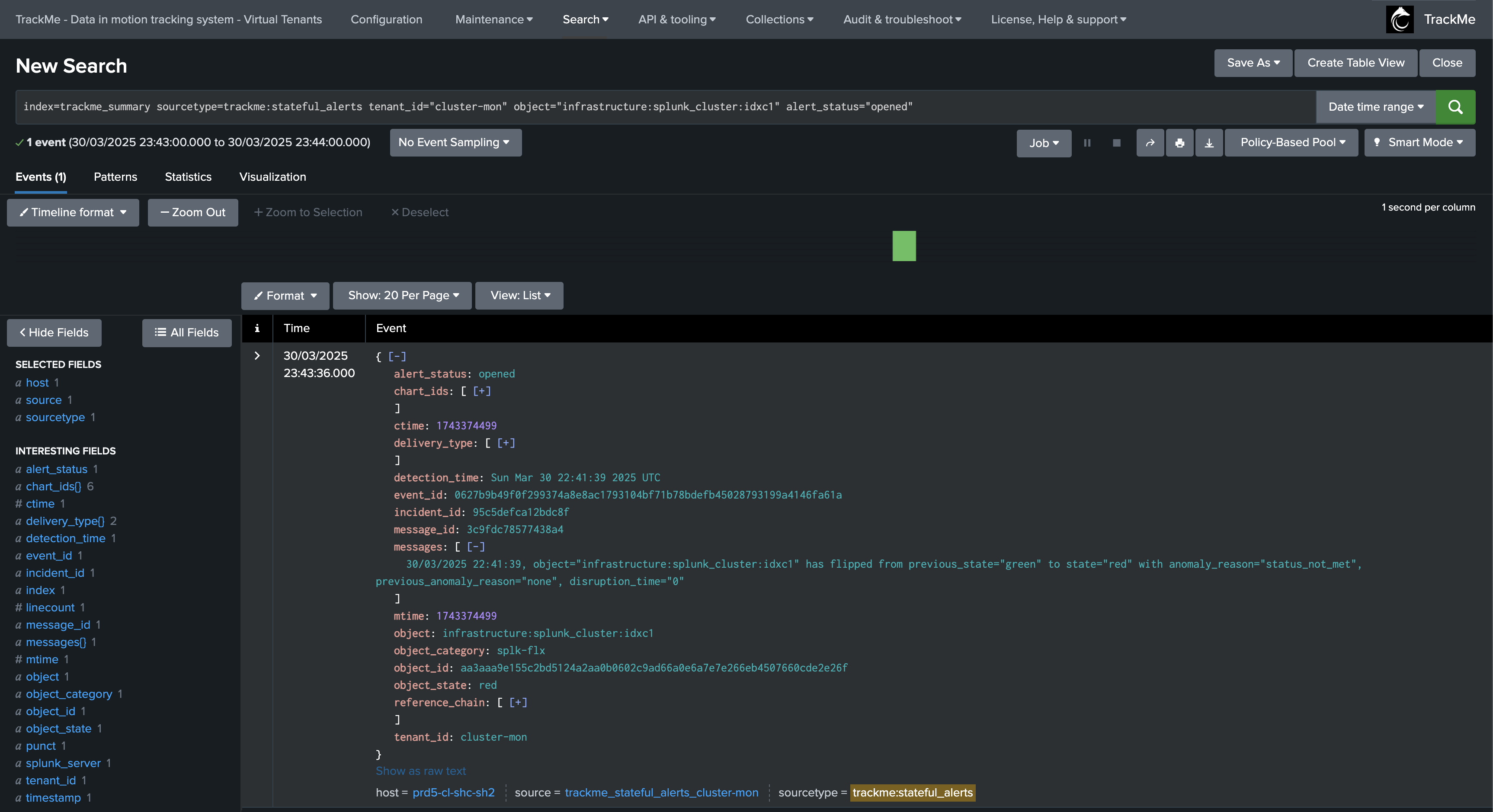Image resolution: width=1493 pixels, height=812 pixels.
Task: Collapse the JSON root with [-]
Action: click(x=397, y=356)
